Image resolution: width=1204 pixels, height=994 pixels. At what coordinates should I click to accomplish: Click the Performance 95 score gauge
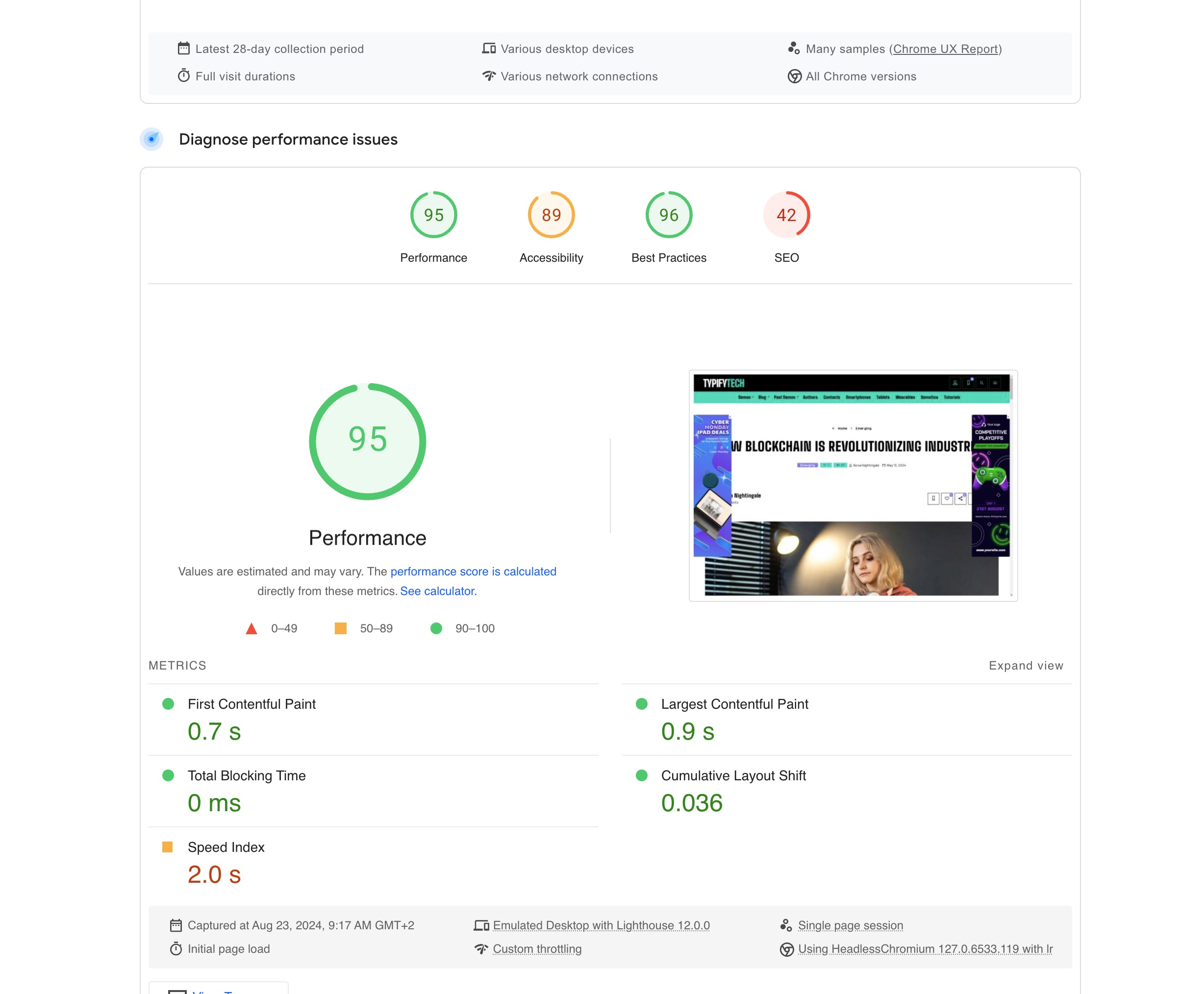[x=433, y=215]
